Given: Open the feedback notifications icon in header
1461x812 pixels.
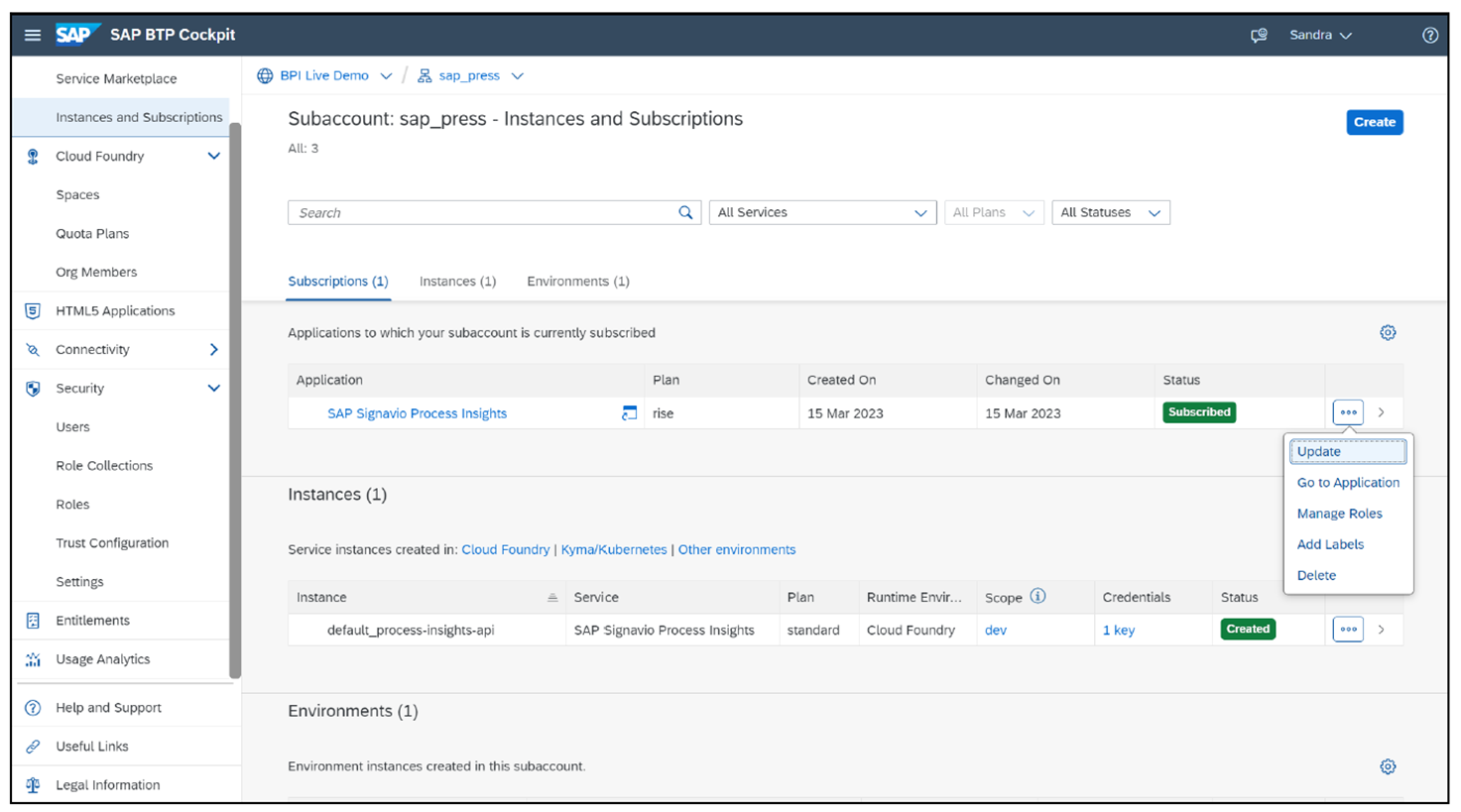Looking at the screenshot, I should (1259, 36).
